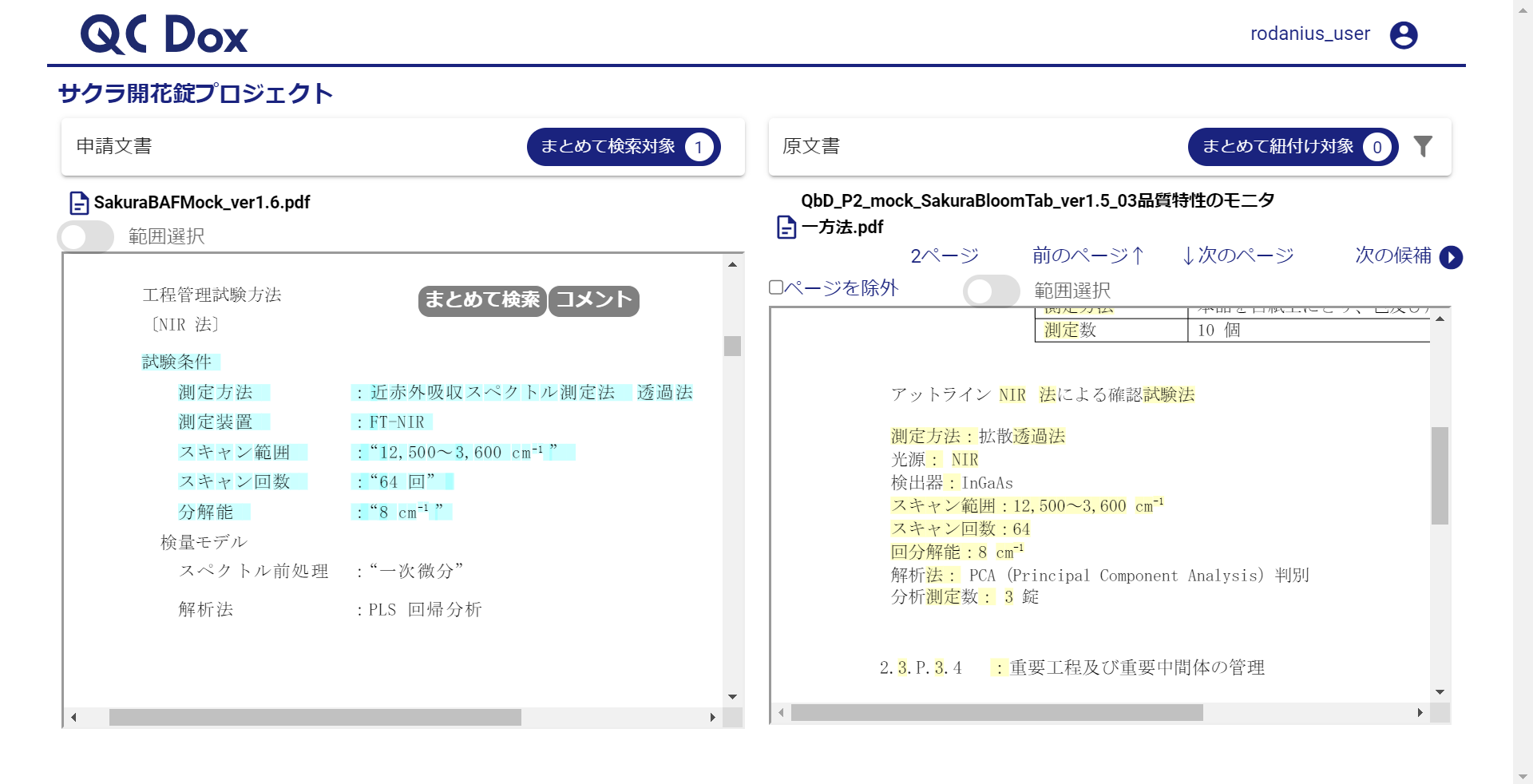Click '申請文書' panel header label
Image resolution: width=1533 pixels, height=784 pixels.
114,146
